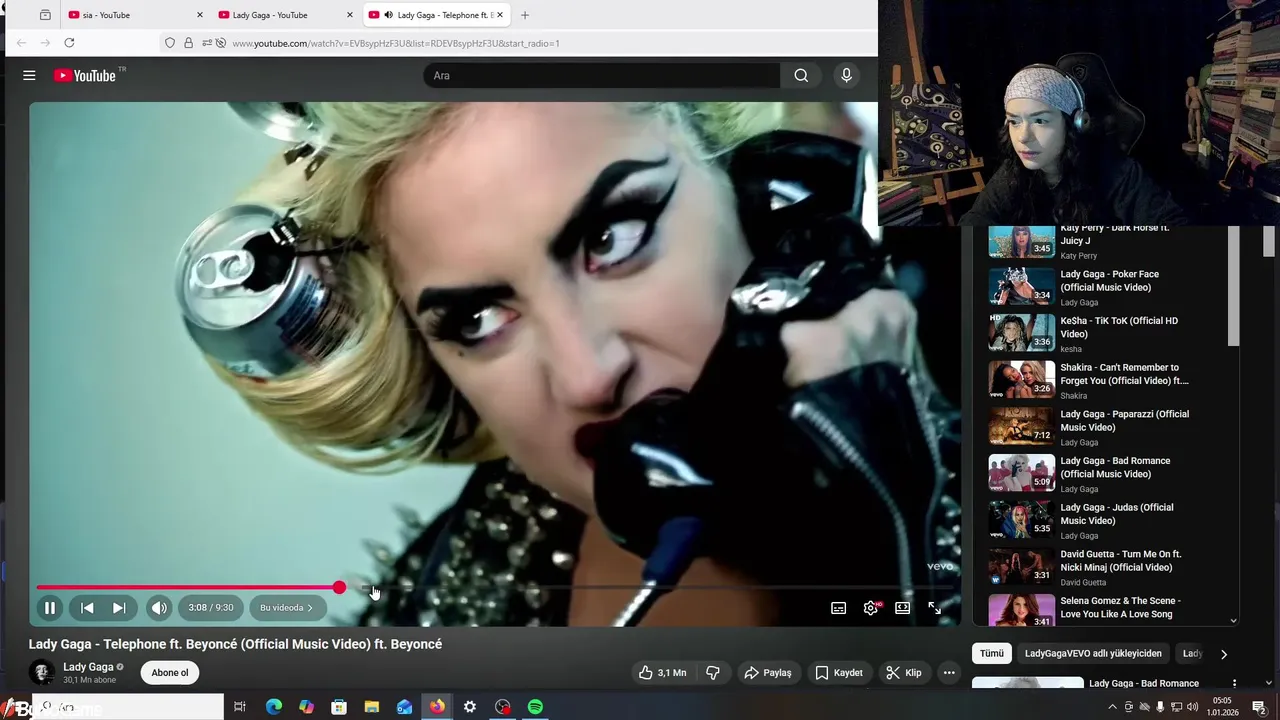Enter fullscreen mode

934,608
